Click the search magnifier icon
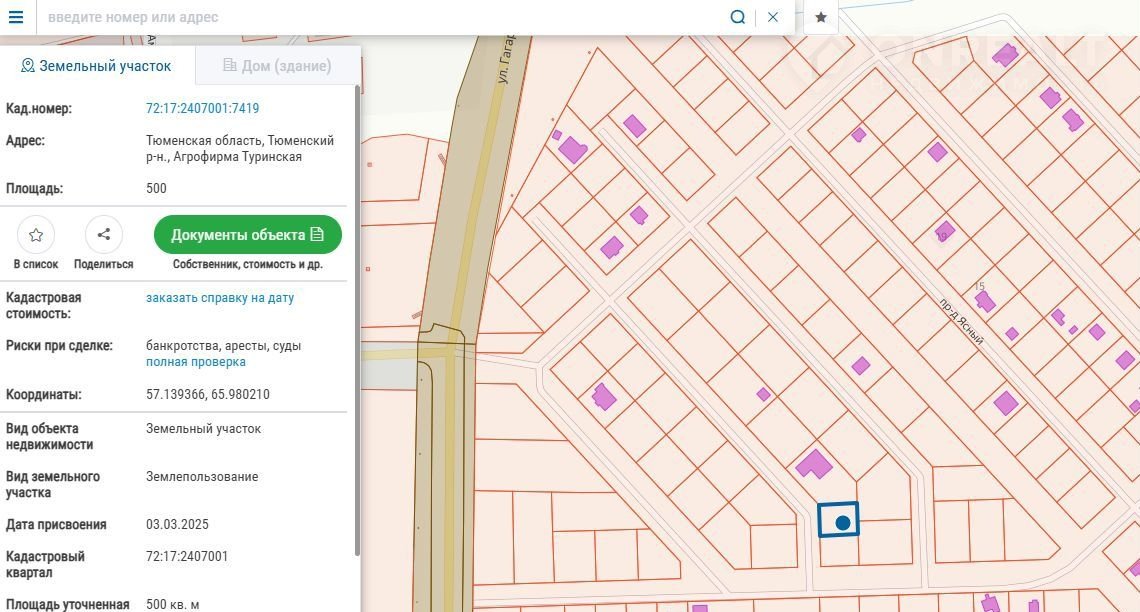This screenshot has height=612, width=1140. (x=738, y=17)
